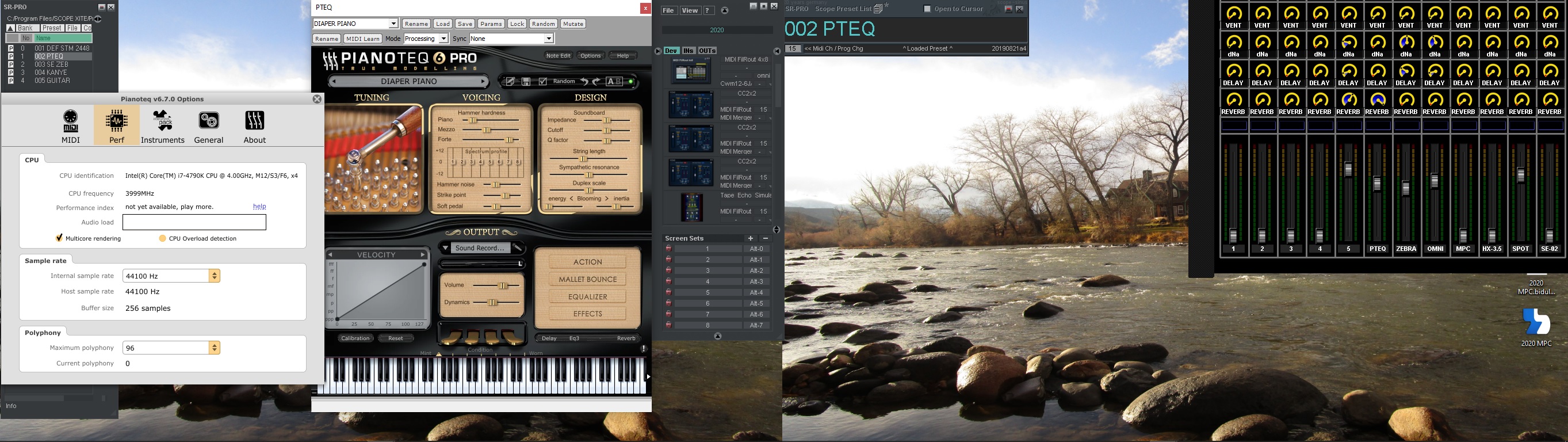Click the REVERB knob above the PTEQ channel
1568x442 pixels.
1378,100
